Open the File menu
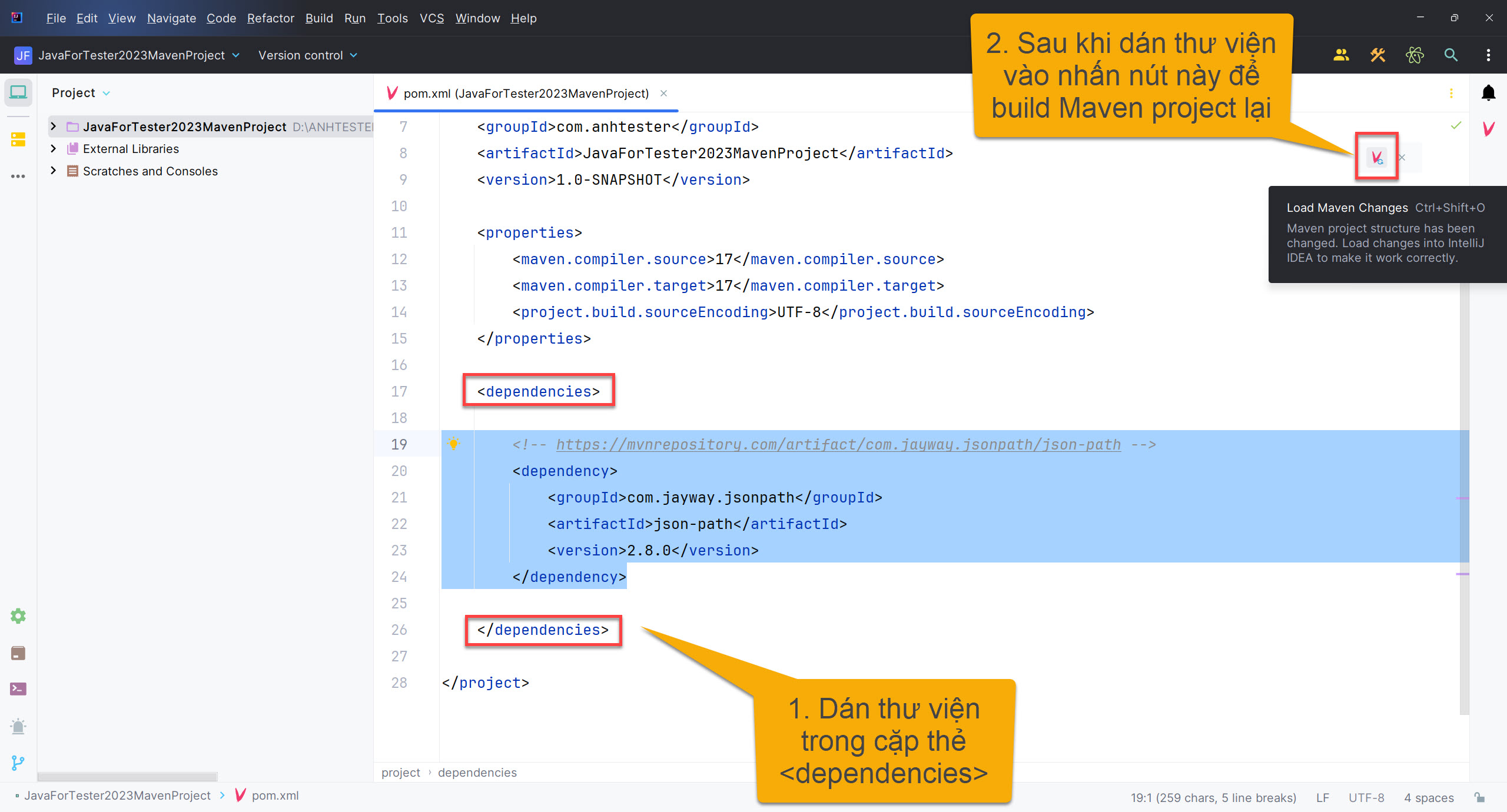Viewport: 1507px width, 812px height. coord(56,18)
